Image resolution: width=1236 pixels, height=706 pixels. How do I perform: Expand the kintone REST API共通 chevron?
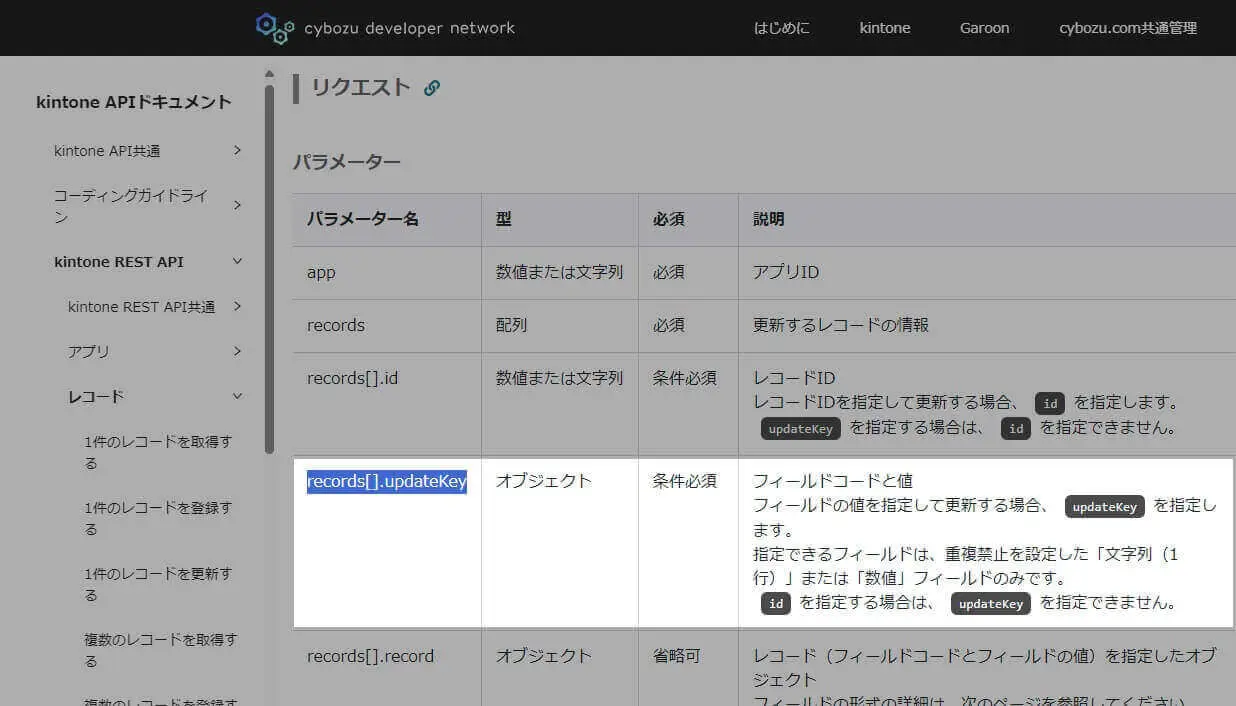tap(237, 306)
